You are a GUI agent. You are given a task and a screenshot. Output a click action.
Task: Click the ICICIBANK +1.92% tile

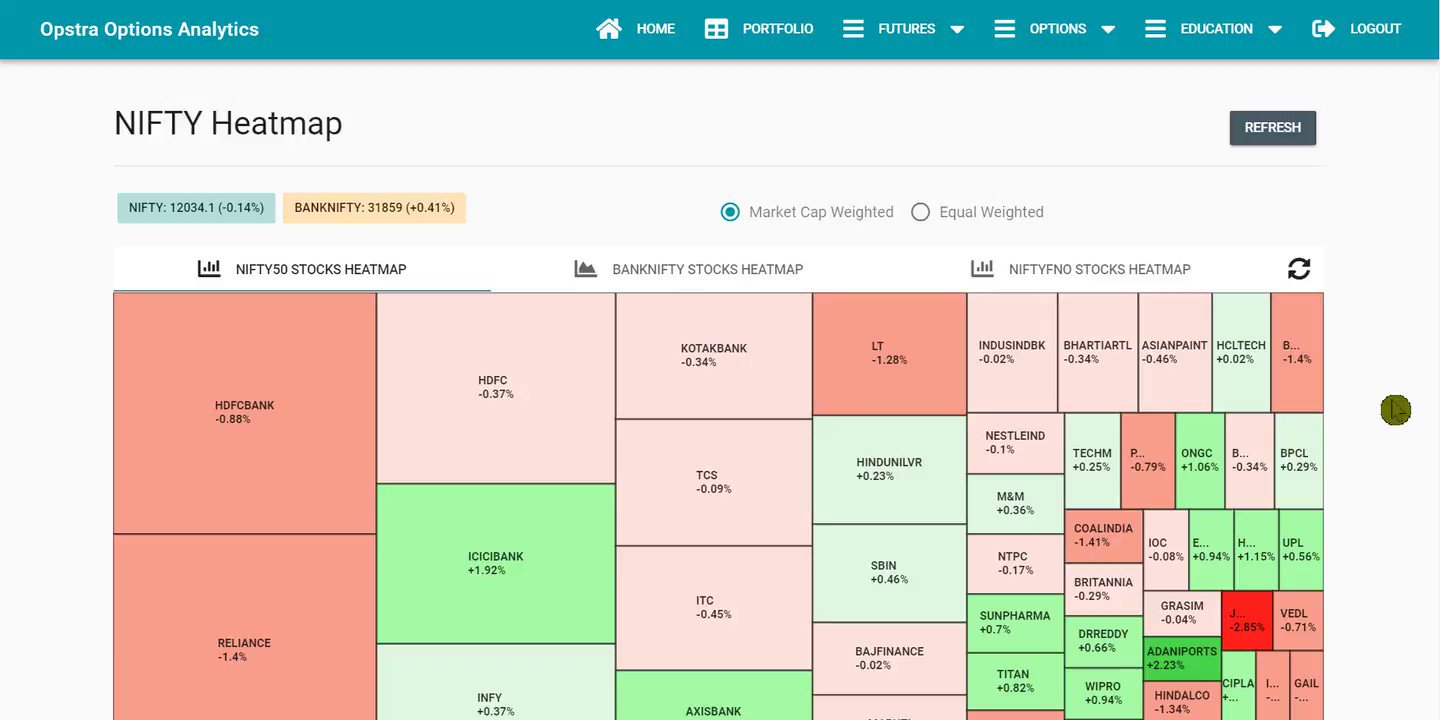[496, 564]
